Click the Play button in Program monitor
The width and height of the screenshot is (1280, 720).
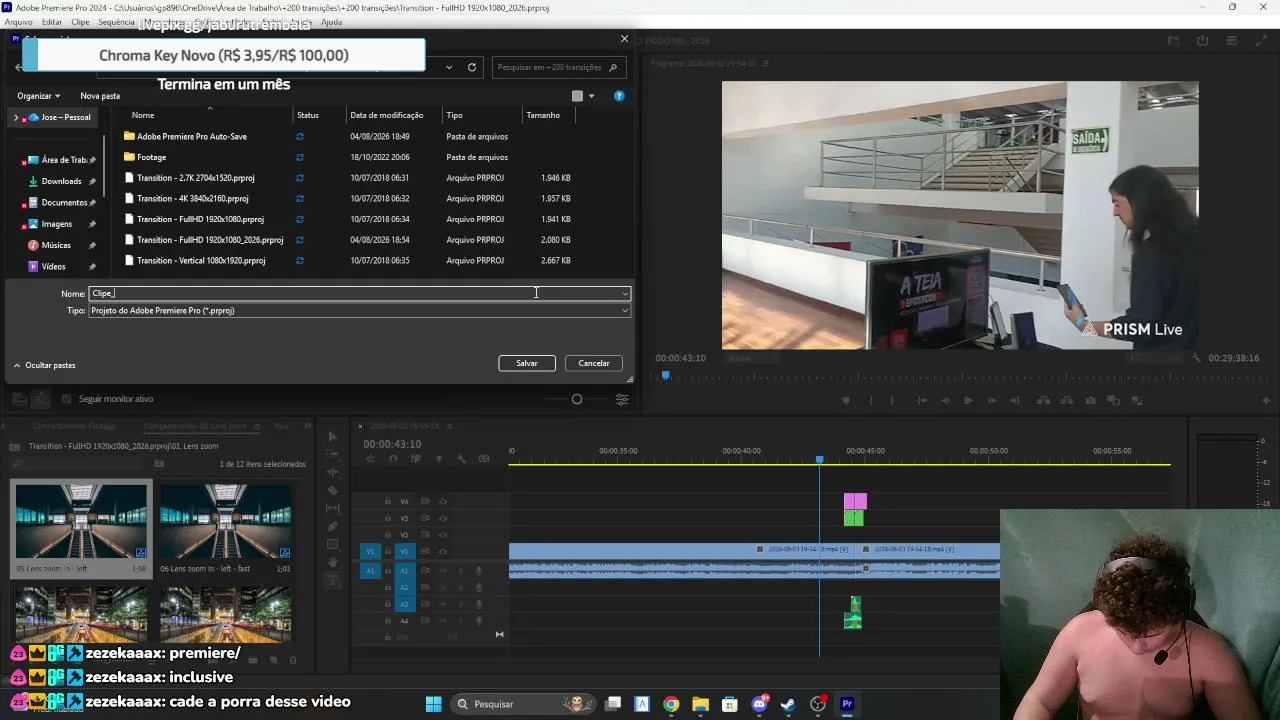point(968,401)
